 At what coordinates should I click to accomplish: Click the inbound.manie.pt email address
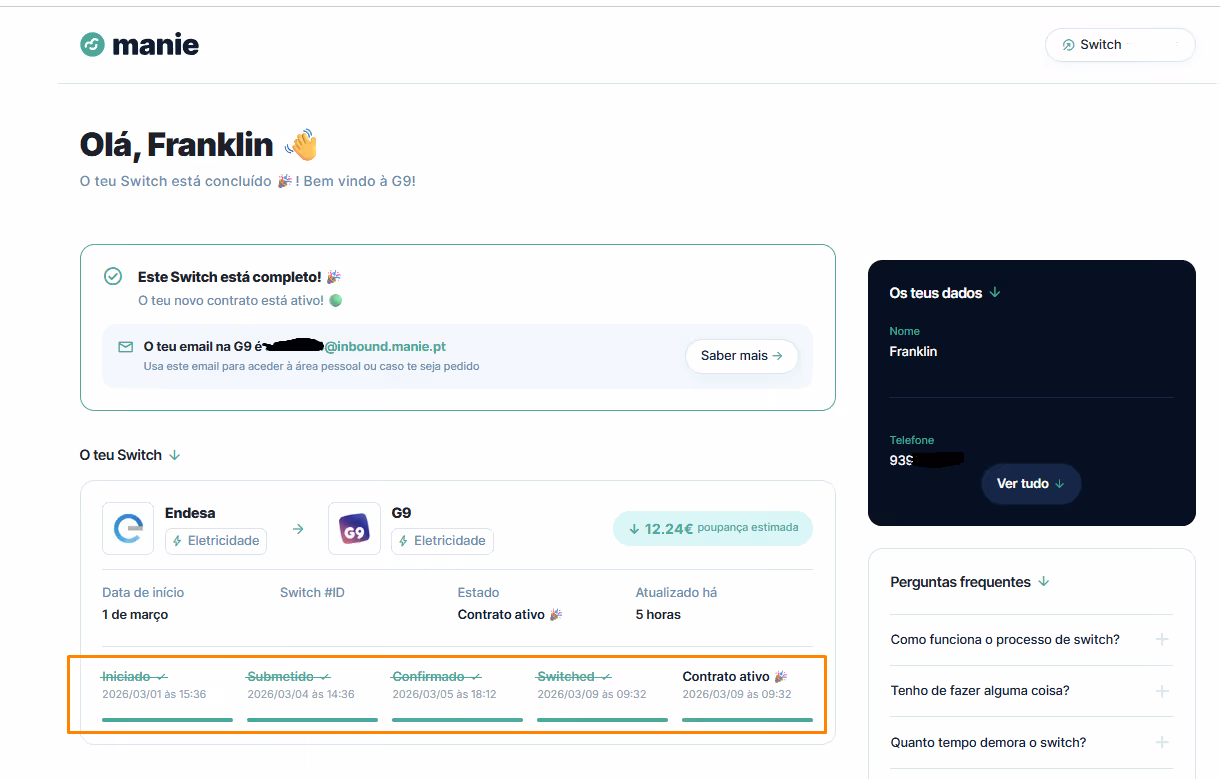tap(385, 347)
